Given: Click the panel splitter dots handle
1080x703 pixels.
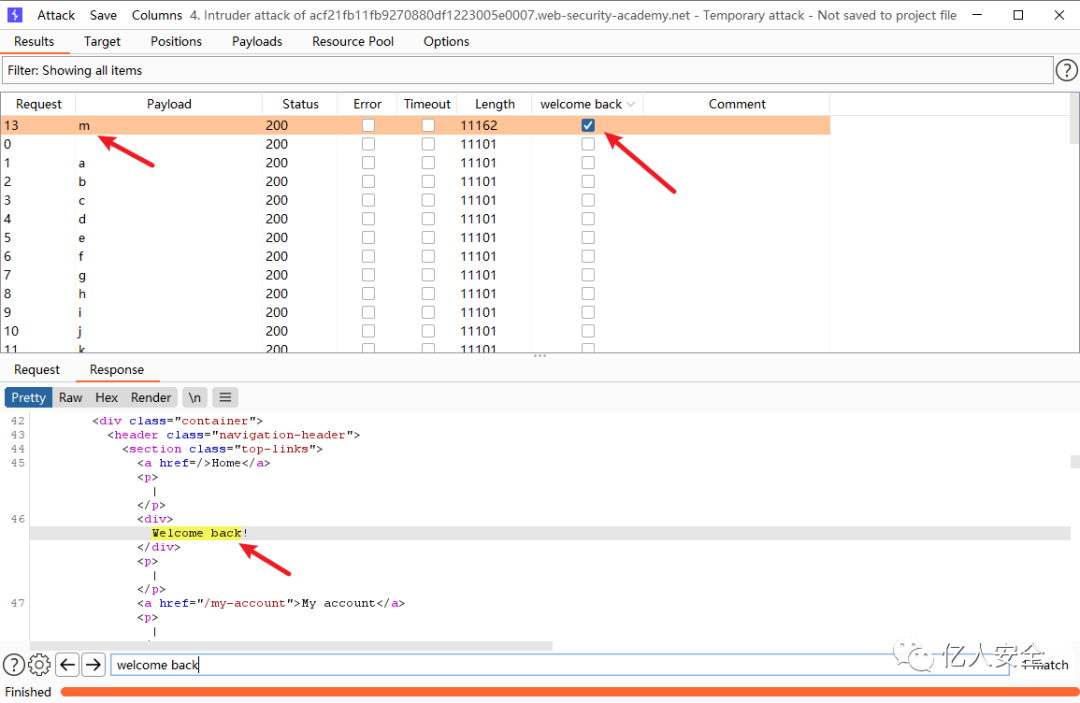Looking at the screenshot, I should [x=540, y=356].
